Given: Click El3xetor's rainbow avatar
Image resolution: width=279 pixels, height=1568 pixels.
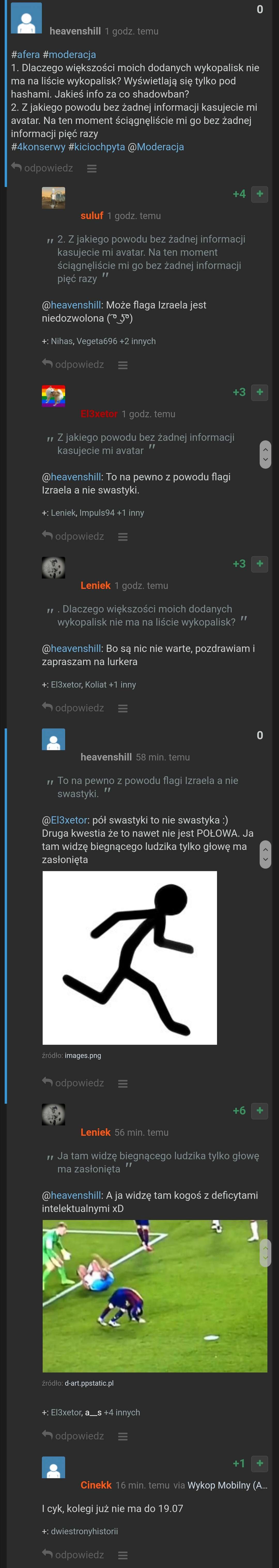Looking at the screenshot, I should click(53, 396).
